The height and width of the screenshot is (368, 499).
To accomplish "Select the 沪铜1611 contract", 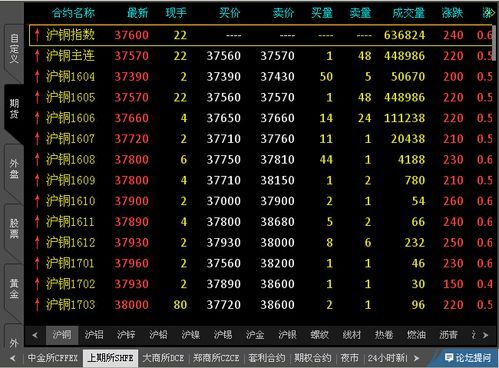I will [x=261, y=222].
